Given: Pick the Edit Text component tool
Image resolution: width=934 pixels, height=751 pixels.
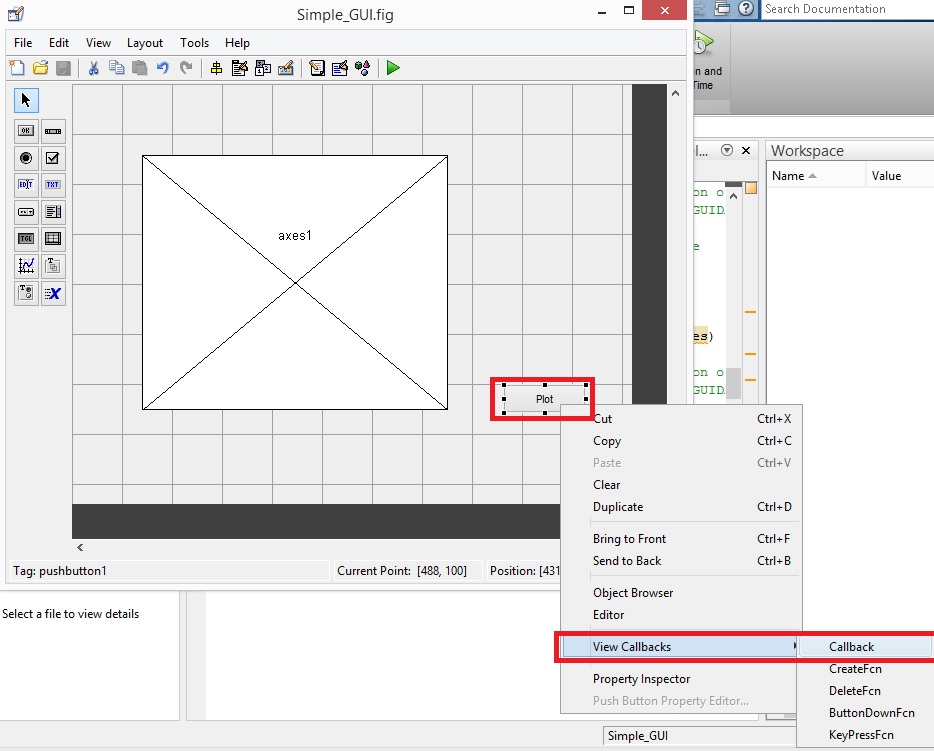Looking at the screenshot, I should [x=26, y=185].
